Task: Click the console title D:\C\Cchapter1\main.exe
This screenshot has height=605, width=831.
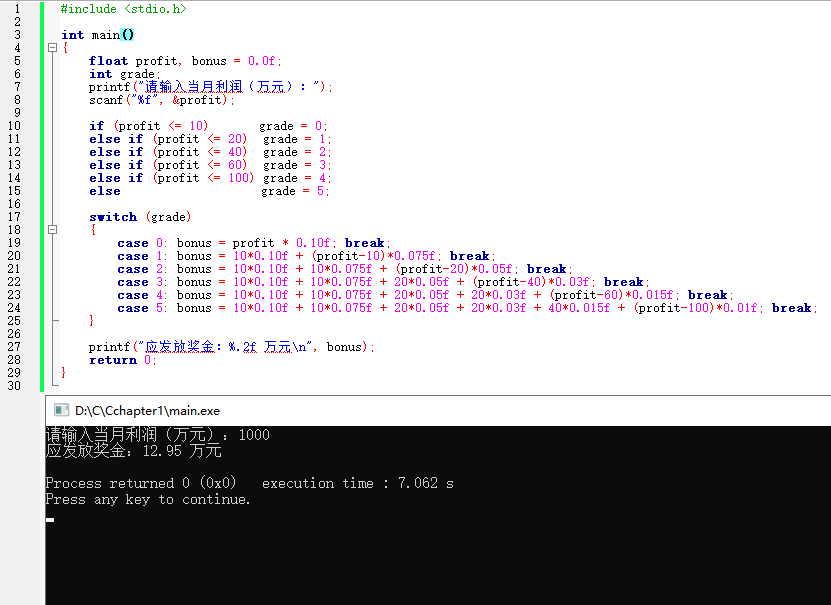Action: pos(147,411)
